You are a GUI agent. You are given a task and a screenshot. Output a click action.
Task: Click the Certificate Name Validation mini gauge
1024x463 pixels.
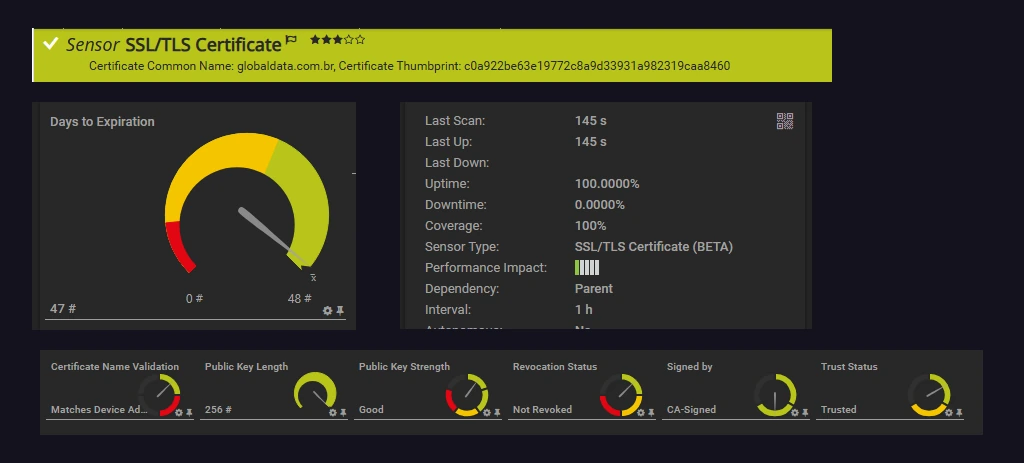click(159, 394)
